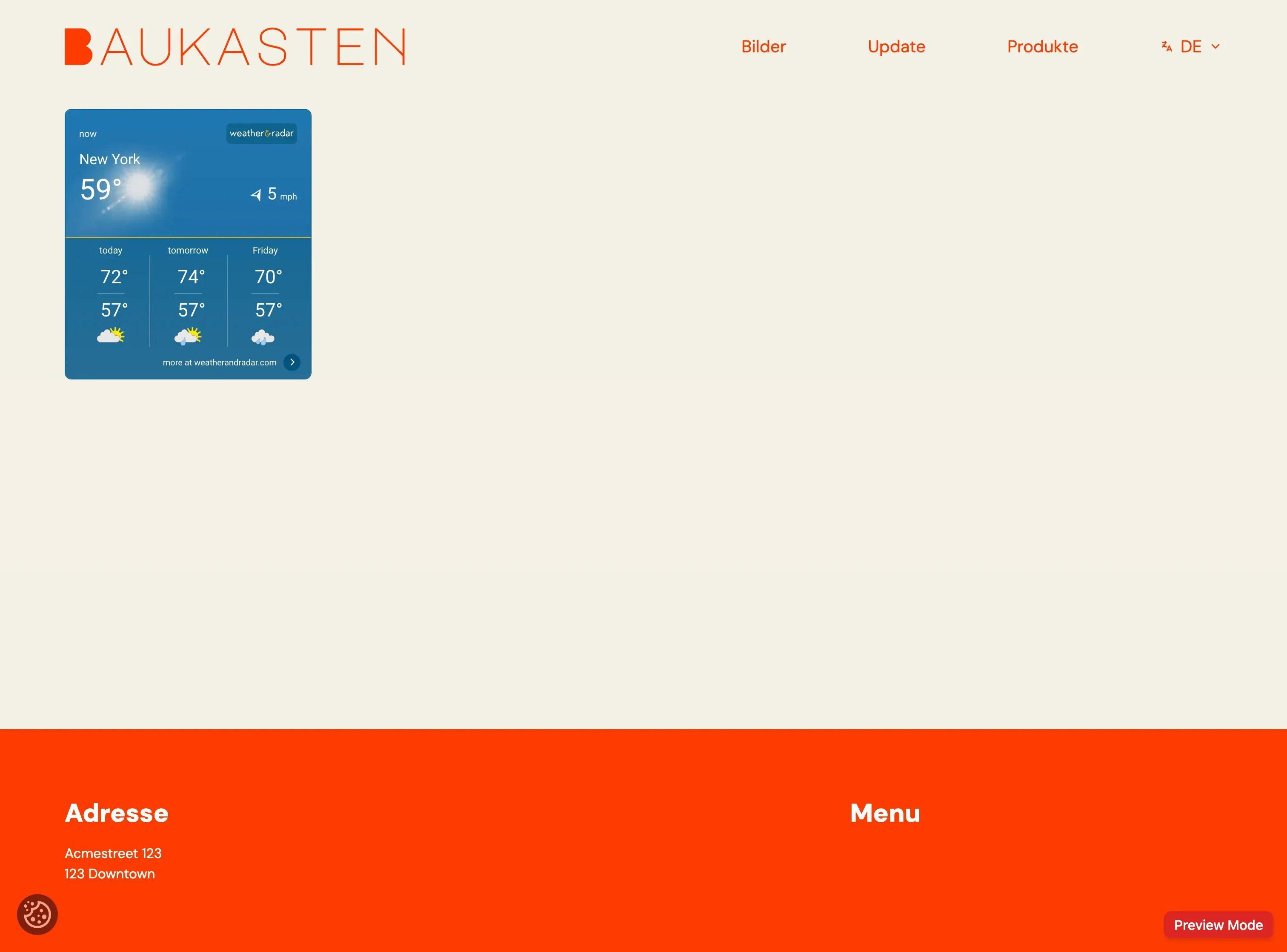Click Friday's rain cloud icon
Viewport: 1287px width, 952px height.
pyautogui.click(x=264, y=337)
